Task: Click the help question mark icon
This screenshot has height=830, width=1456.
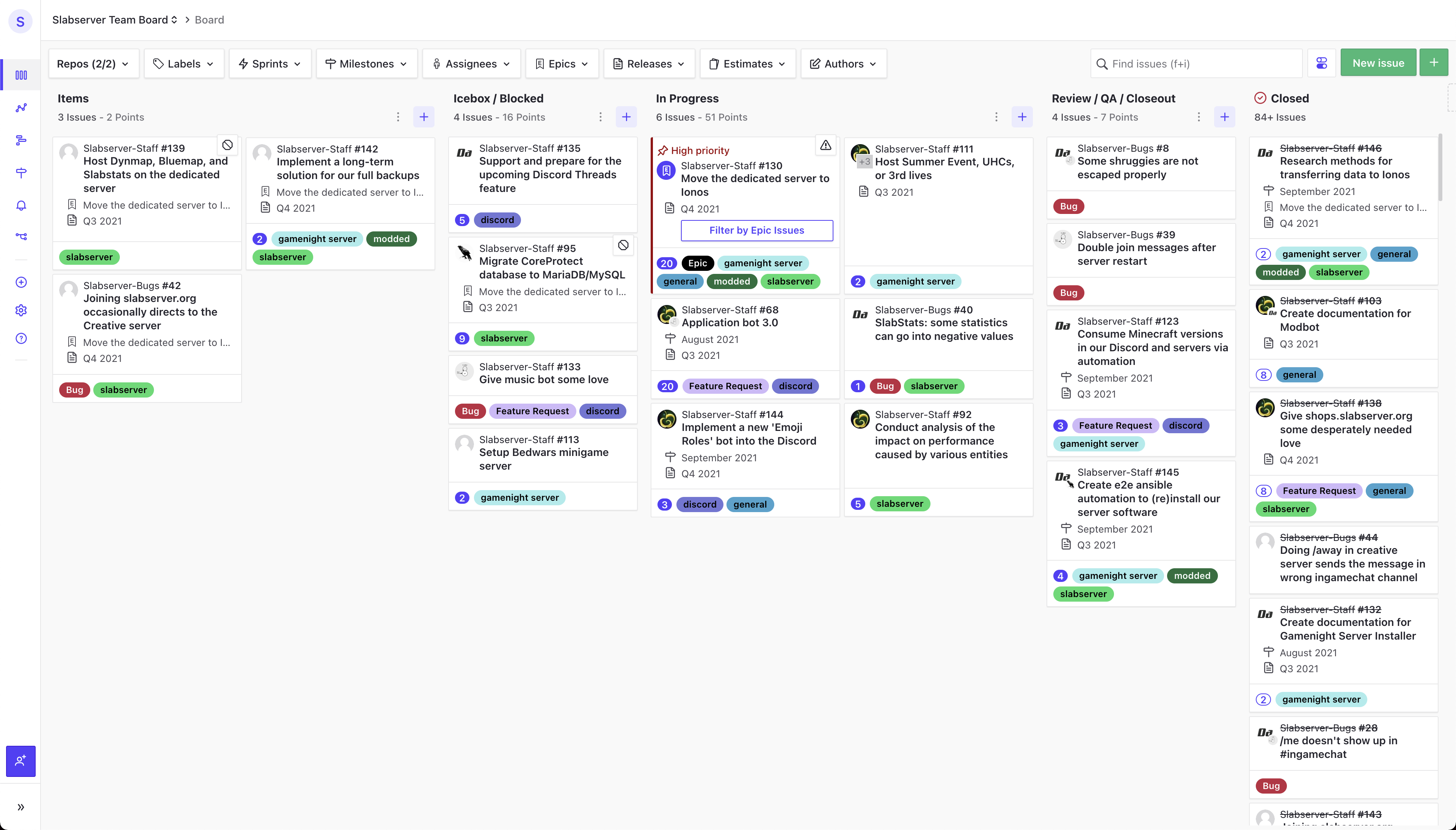Action: (x=21, y=339)
